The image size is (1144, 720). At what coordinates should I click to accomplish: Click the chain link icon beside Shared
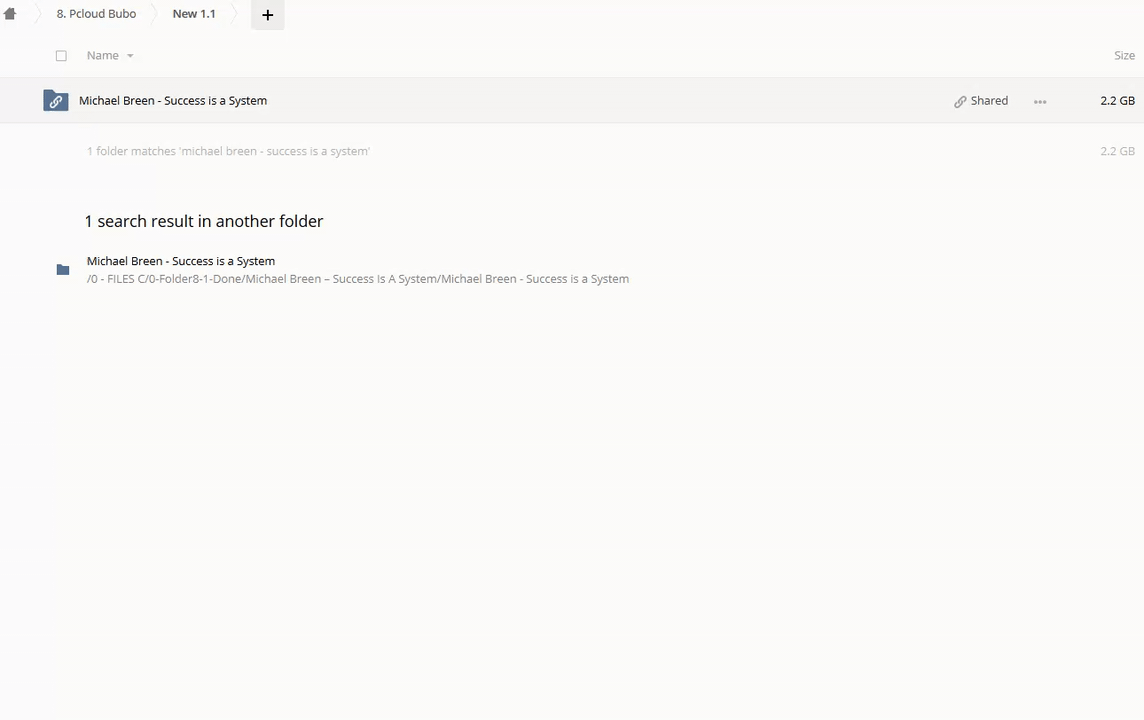click(960, 101)
